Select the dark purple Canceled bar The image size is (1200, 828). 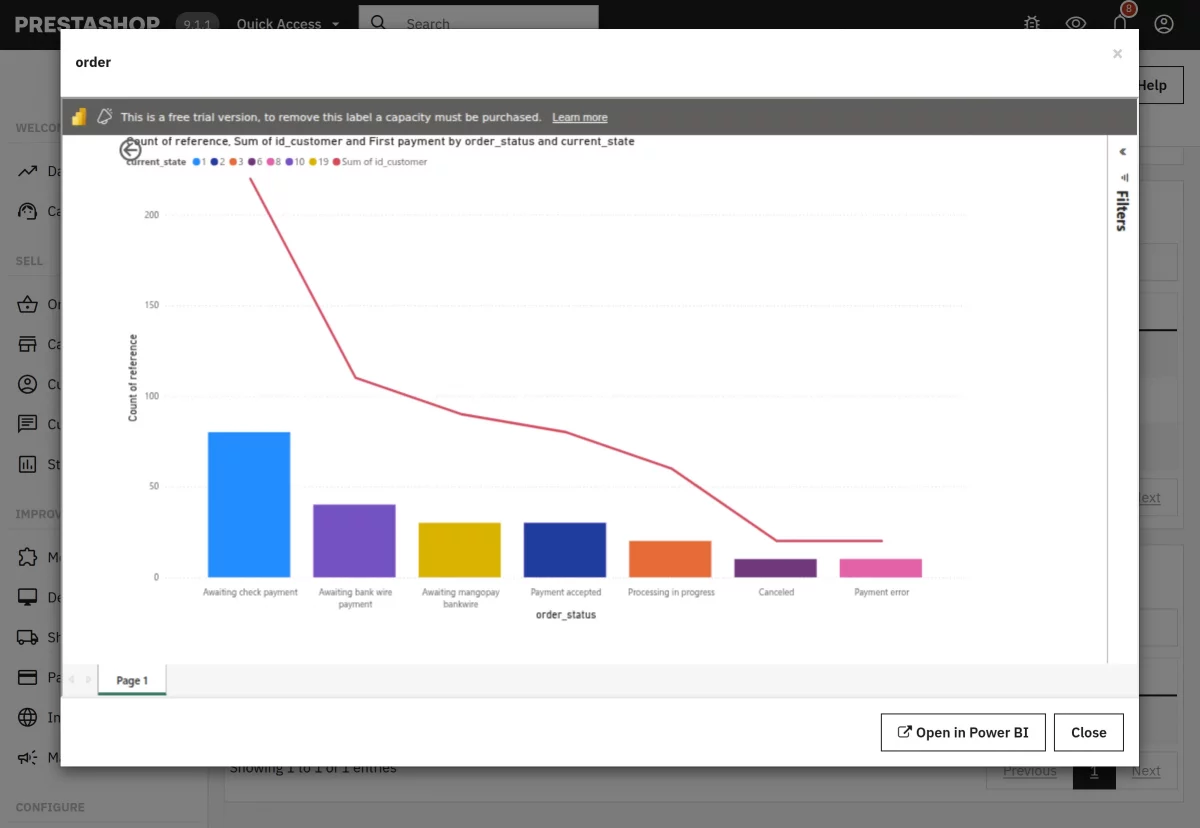(x=775, y=568)
